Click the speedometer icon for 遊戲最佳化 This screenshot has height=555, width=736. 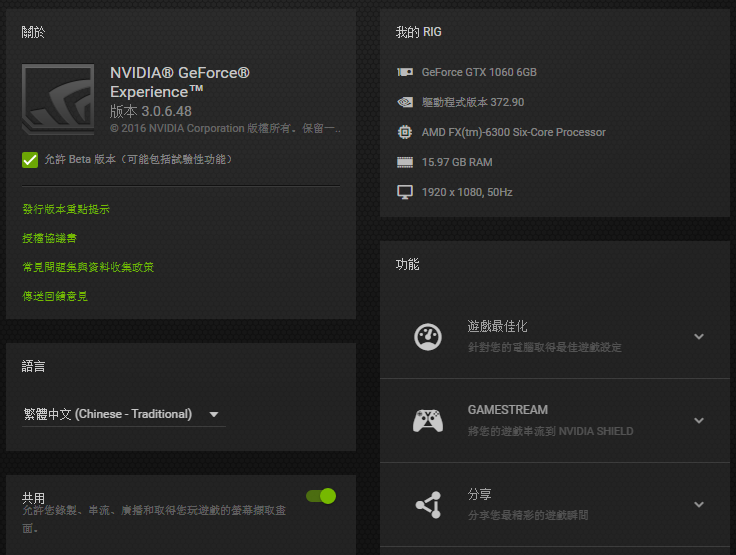pyautogui.click(x=428, y=337)
